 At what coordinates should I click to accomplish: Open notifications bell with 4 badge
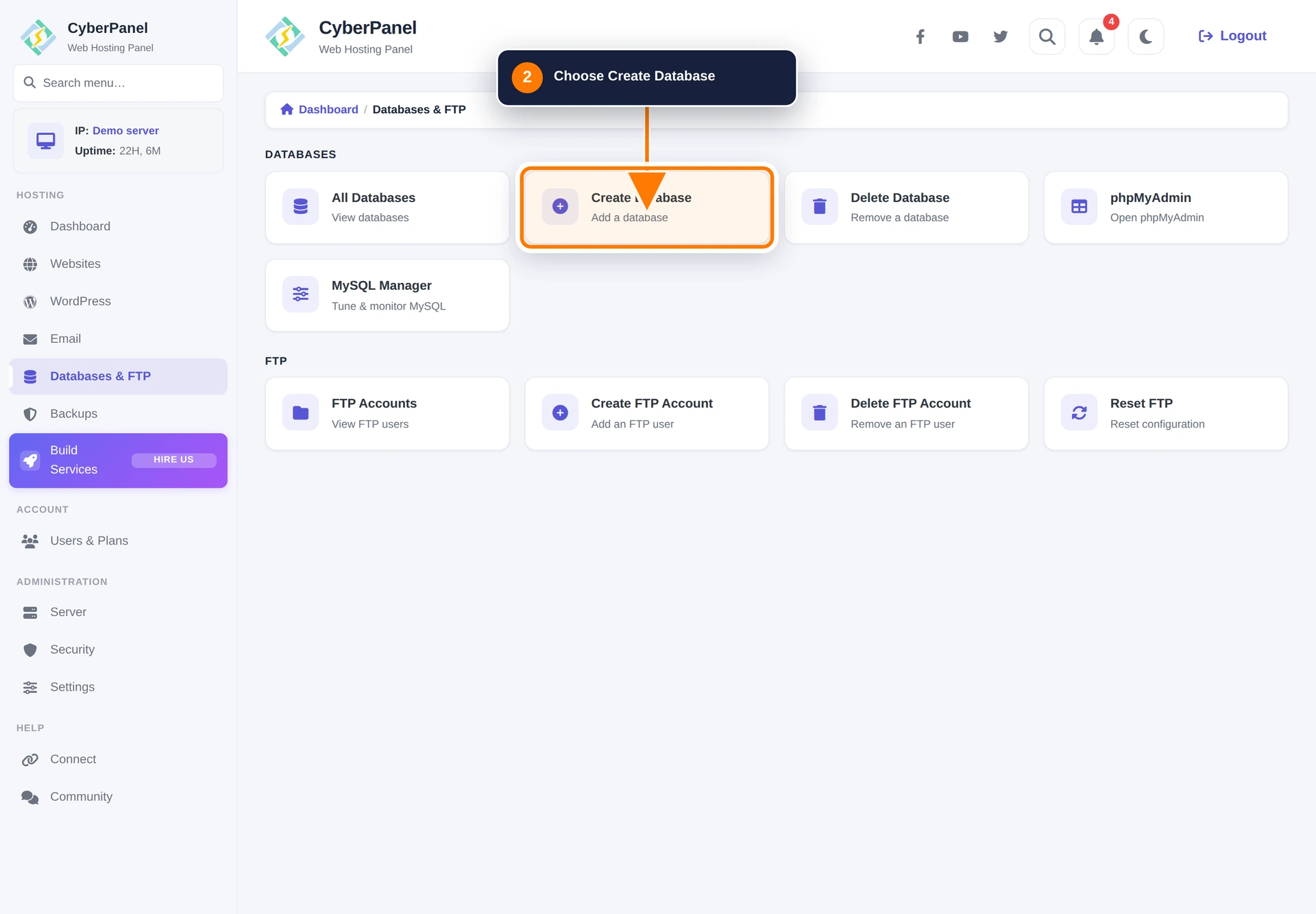point(1097,36)
